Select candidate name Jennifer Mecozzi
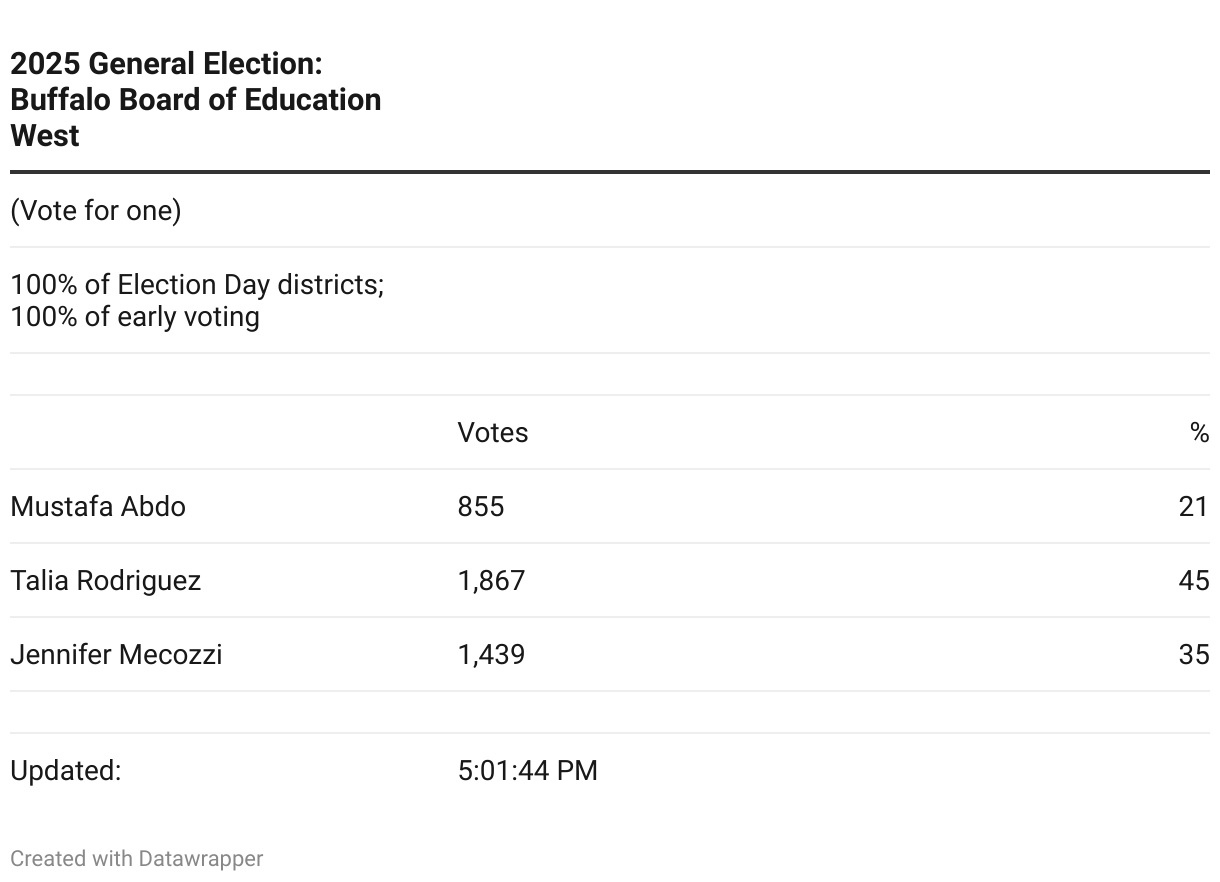The width and height of the screenshot is (1220, 882). [116, 655]
